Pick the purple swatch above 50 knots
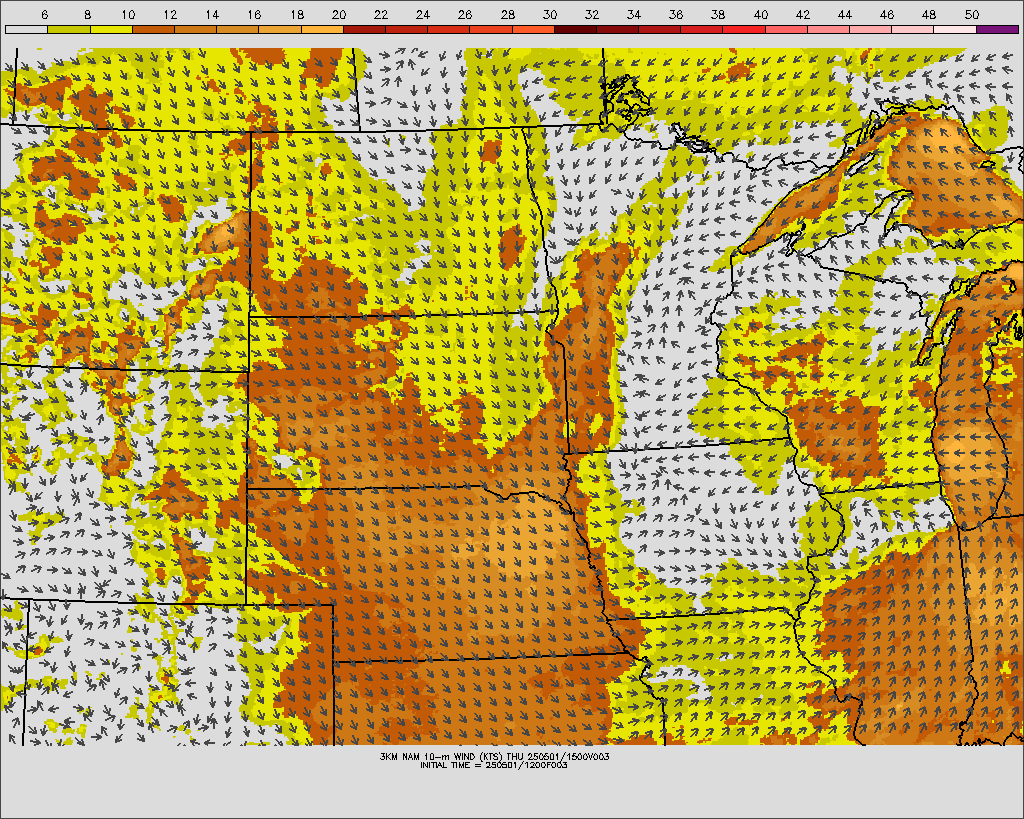 tap(998, 29)
